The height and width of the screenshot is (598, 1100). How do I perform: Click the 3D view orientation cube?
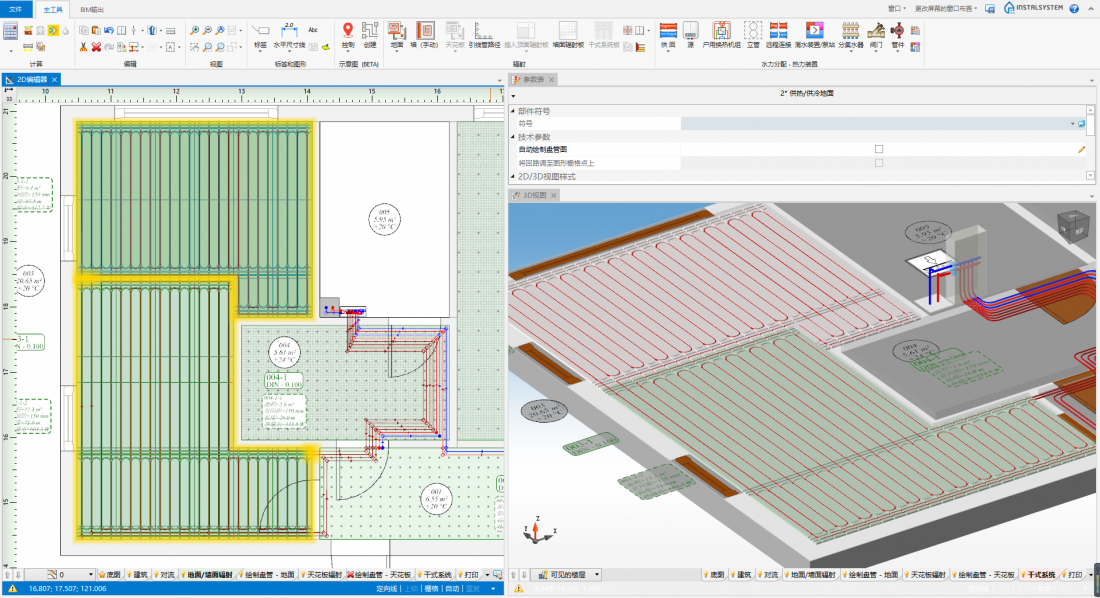click(1076, 225)
